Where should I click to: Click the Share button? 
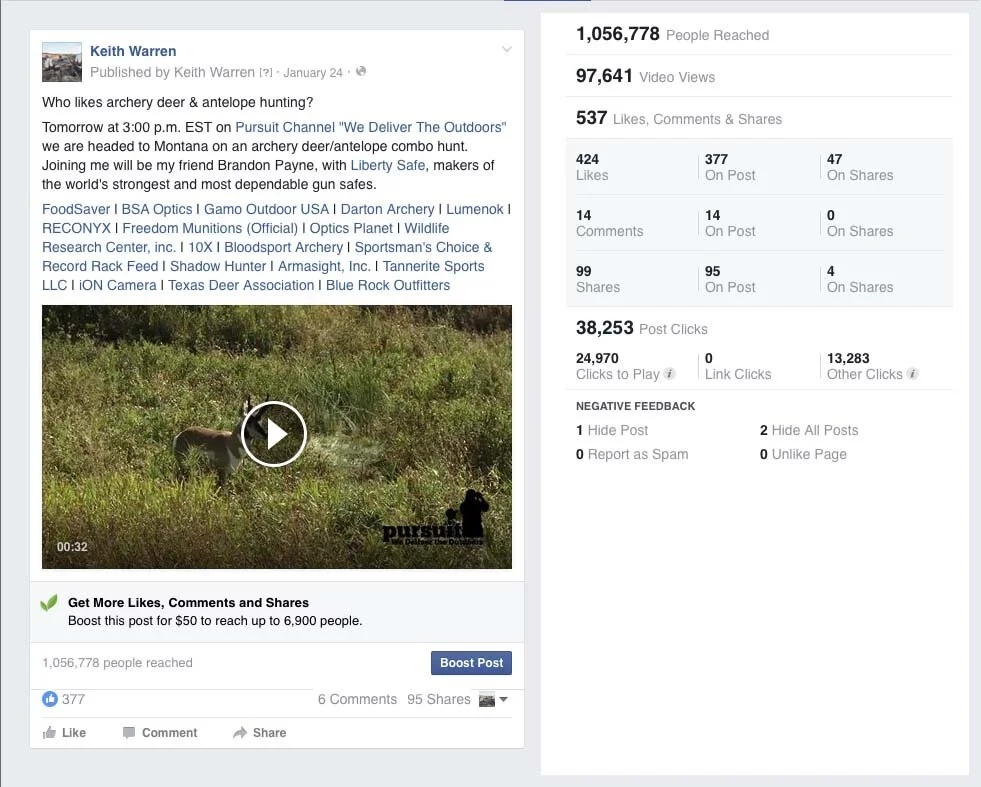point(260,733)
